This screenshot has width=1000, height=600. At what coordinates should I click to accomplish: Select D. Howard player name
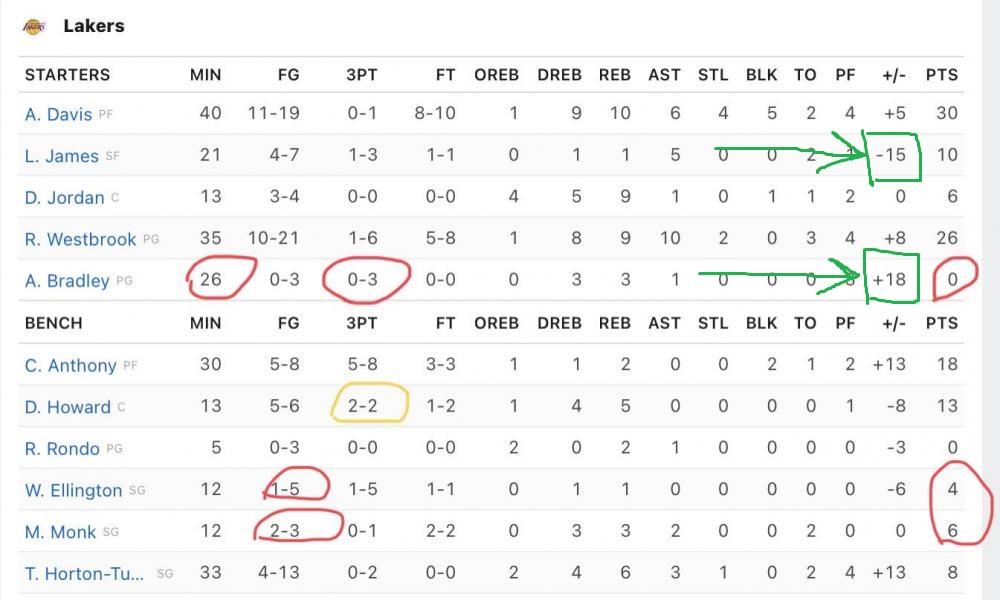click(67, 407)
